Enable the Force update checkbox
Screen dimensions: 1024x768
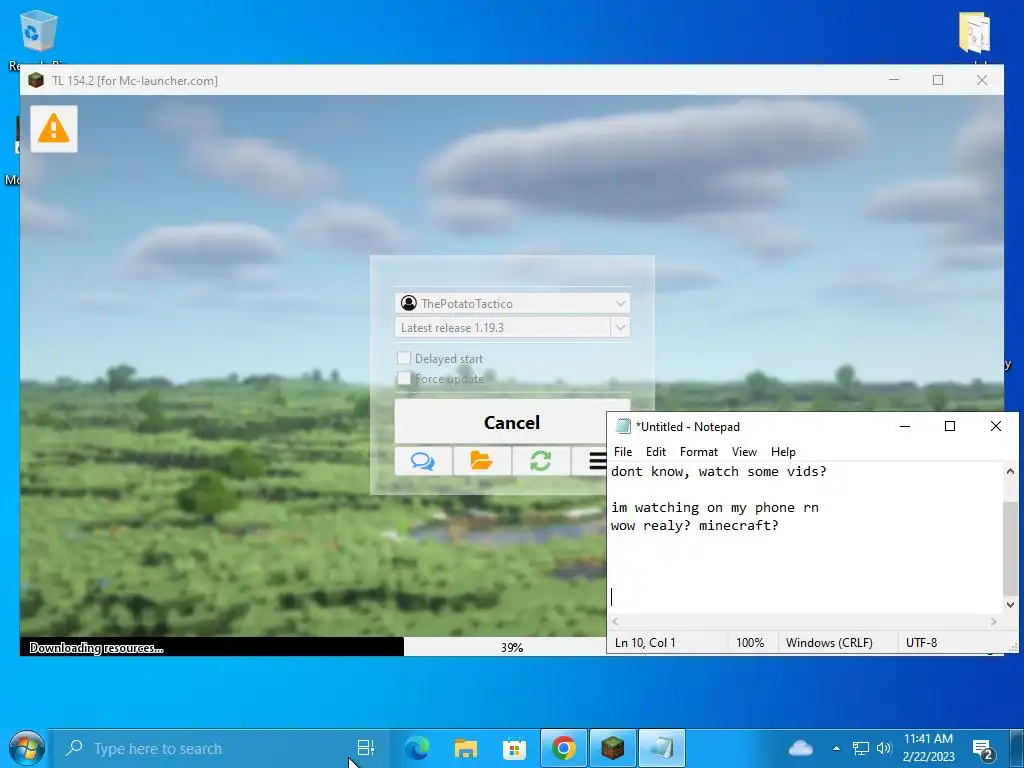pos(404,378)
